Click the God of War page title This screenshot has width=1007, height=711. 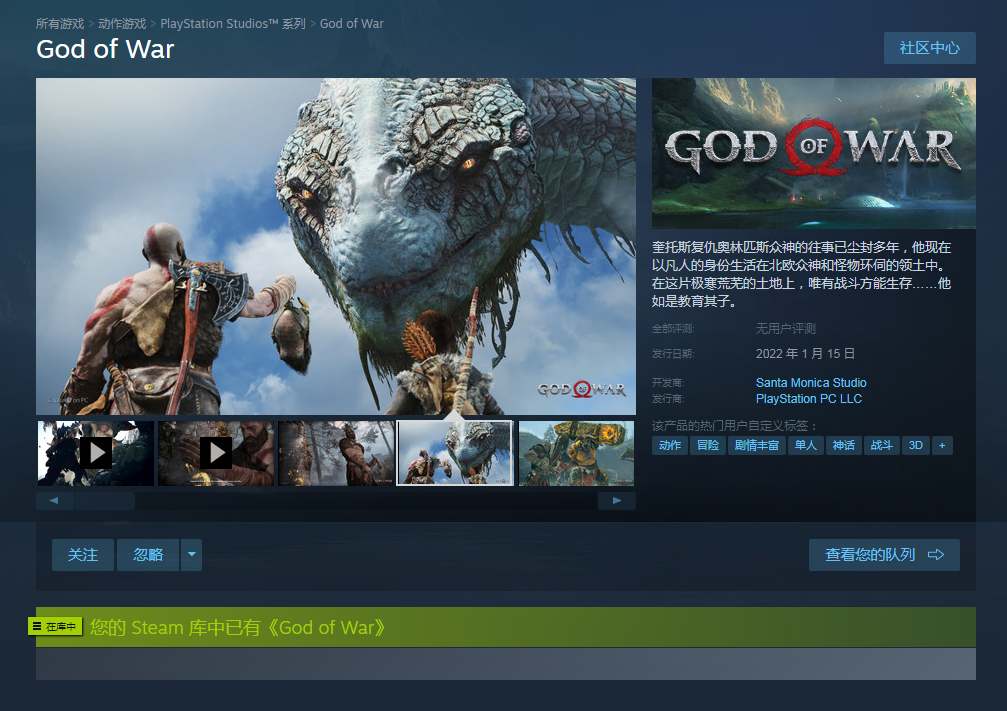coord(105,49)
